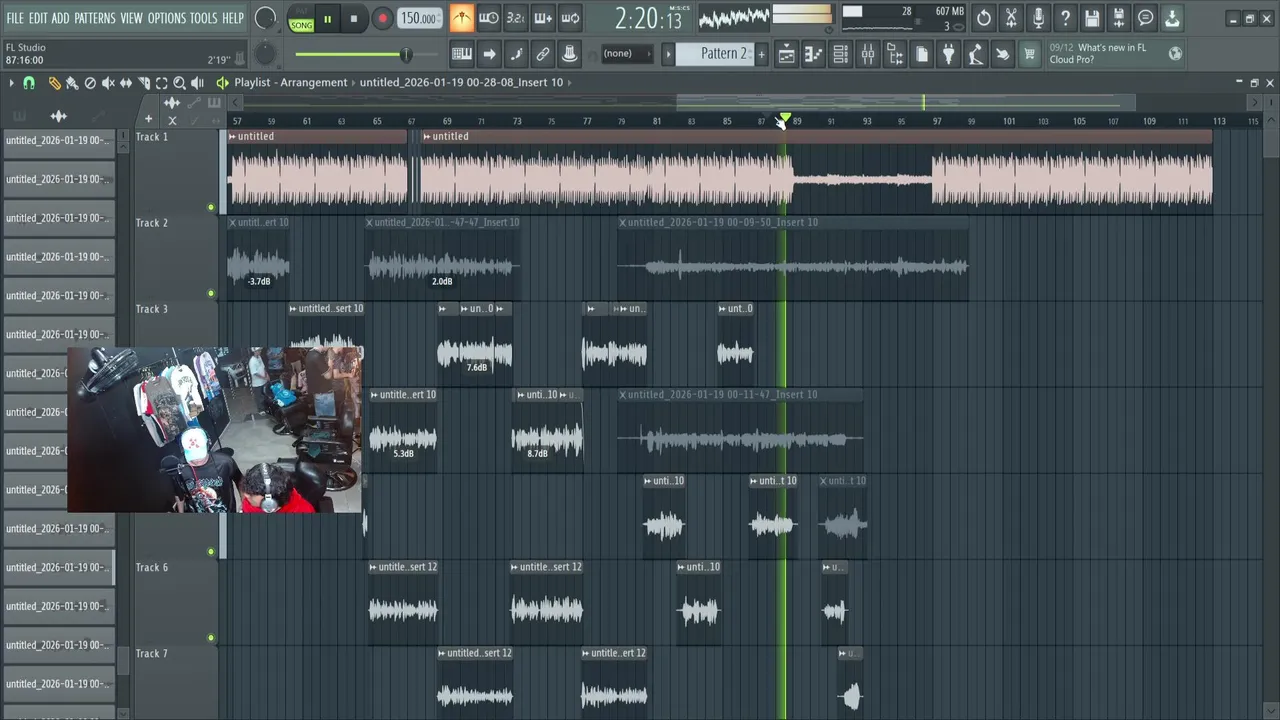Expand pattern picker arrow left of Pattern 2

[668, 54]
